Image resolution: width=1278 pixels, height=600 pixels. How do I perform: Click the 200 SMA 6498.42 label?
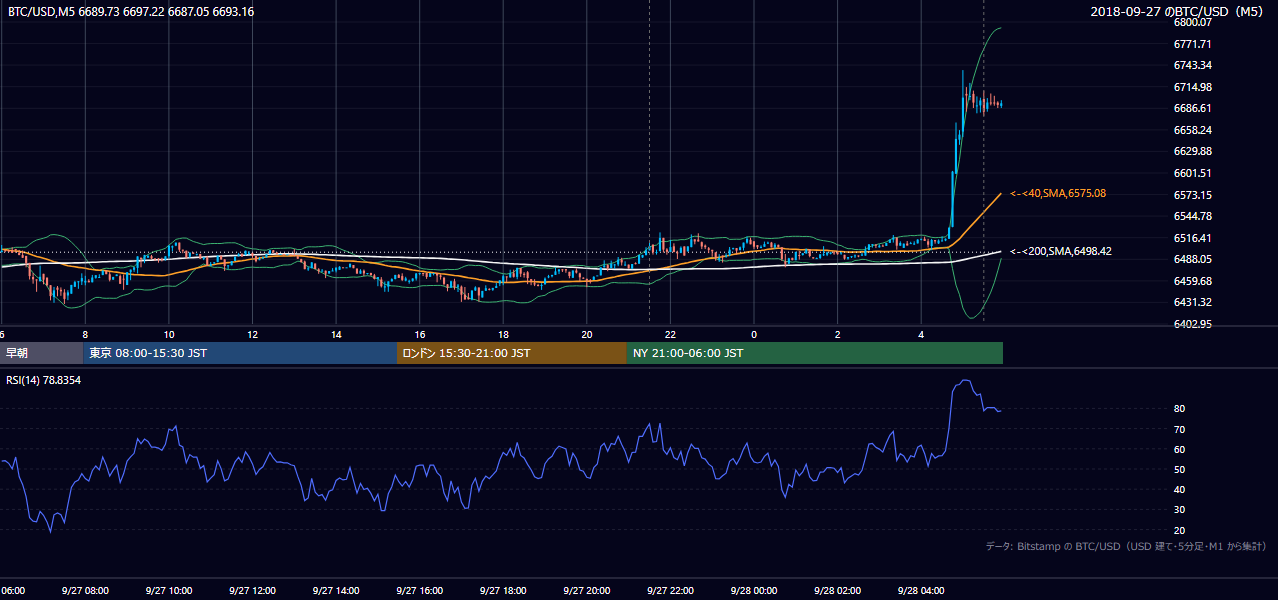1061,251
